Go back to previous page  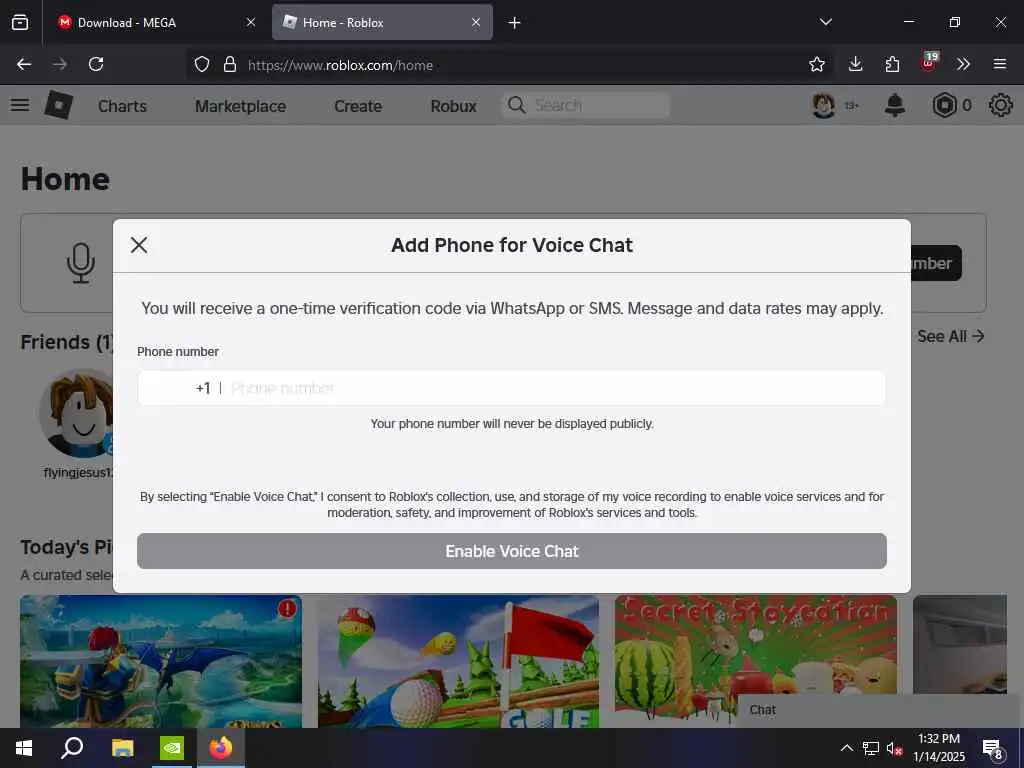[24, 64]
